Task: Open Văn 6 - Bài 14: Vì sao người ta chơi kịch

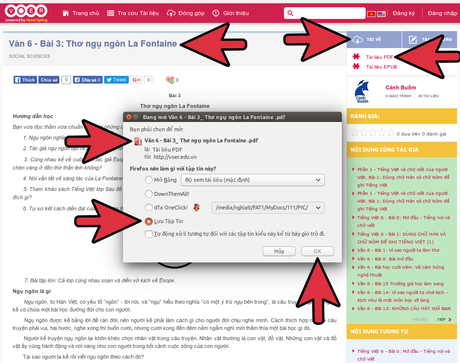Action: 403,296
